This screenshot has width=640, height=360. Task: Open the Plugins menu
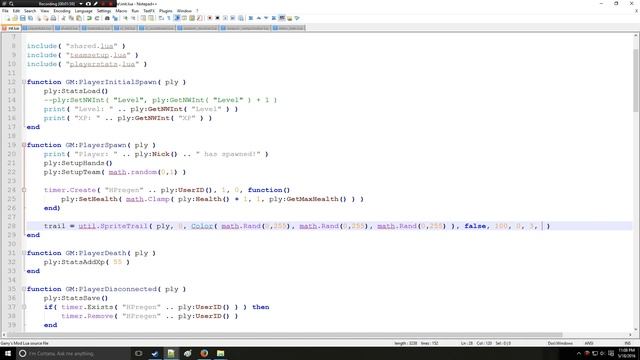click(x=166, y=11)
